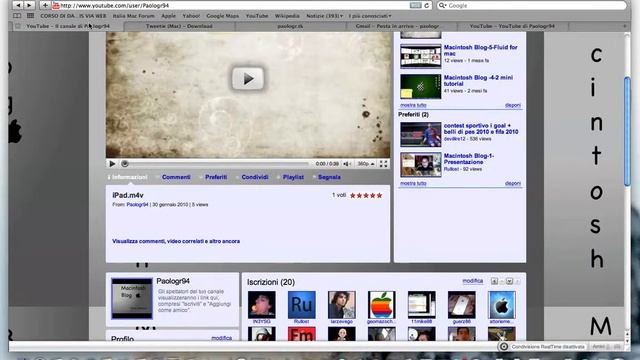Open Rubet channel Ru icon
The height and width of the screenshot is (360, 640).
tap(302, 304)
